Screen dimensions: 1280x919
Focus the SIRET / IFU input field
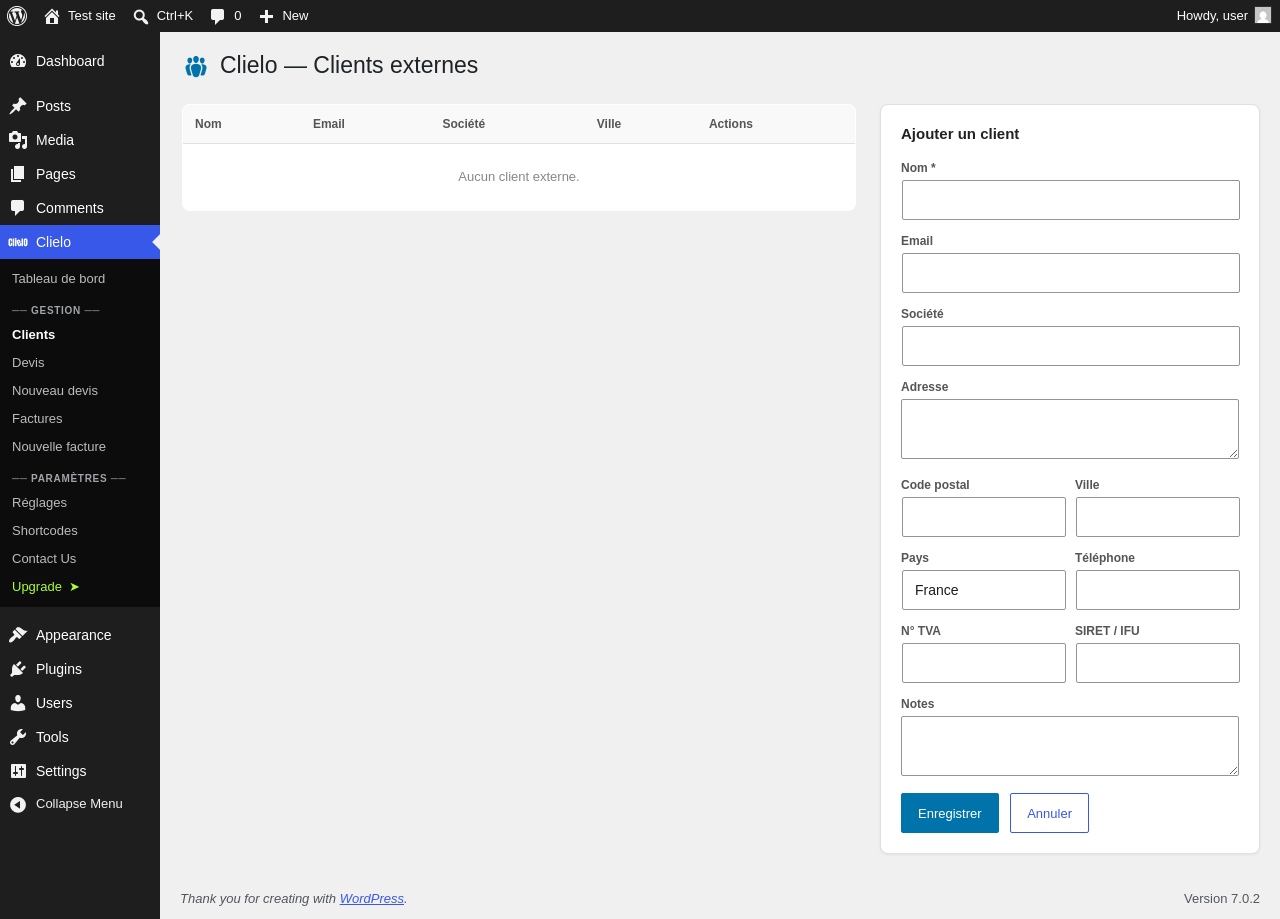[x=1158, y=663]
